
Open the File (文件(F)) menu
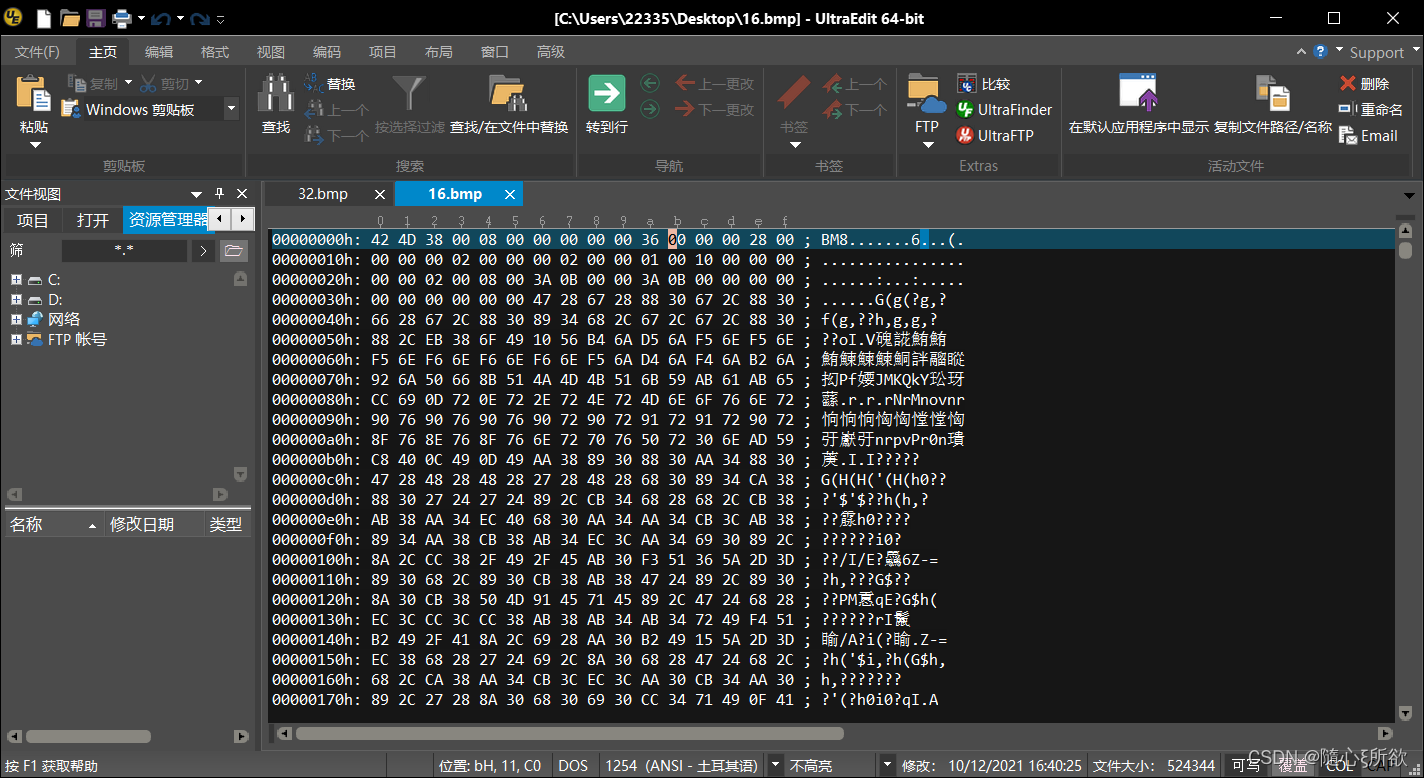37,52
